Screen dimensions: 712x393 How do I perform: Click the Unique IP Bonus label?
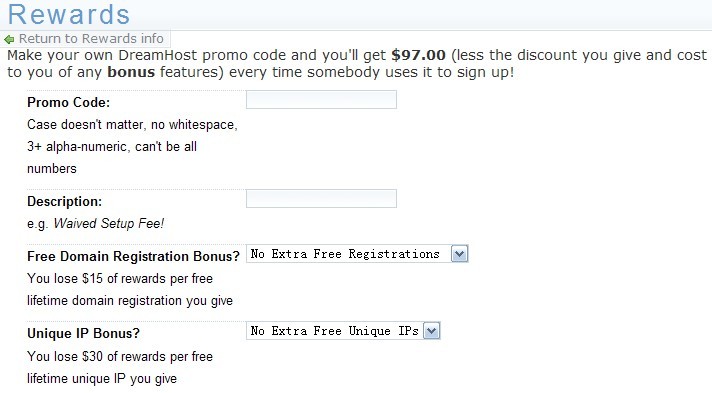84,333
